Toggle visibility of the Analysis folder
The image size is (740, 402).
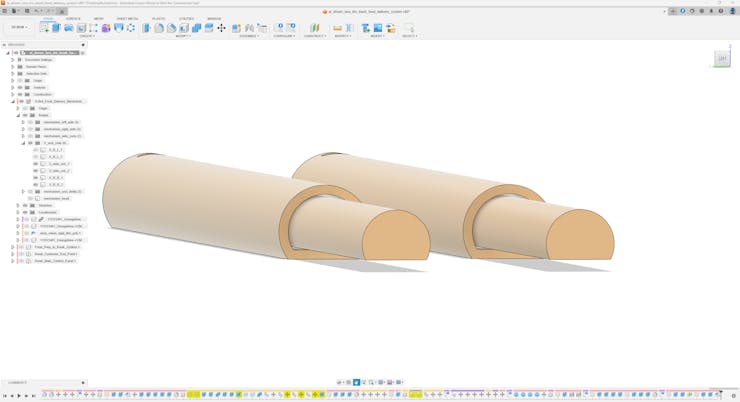[20, 88]
